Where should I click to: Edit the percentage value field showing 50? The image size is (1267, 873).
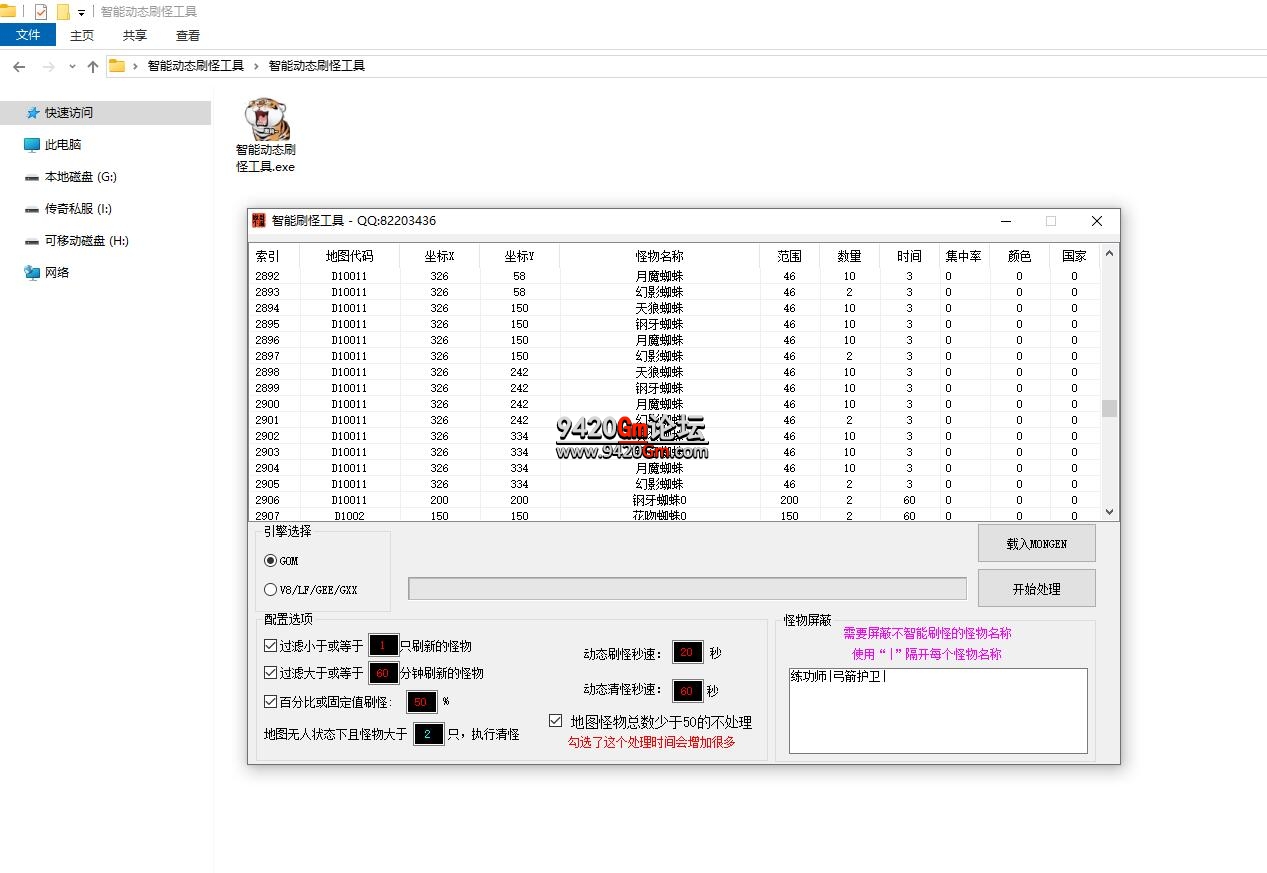click(422, 702)
